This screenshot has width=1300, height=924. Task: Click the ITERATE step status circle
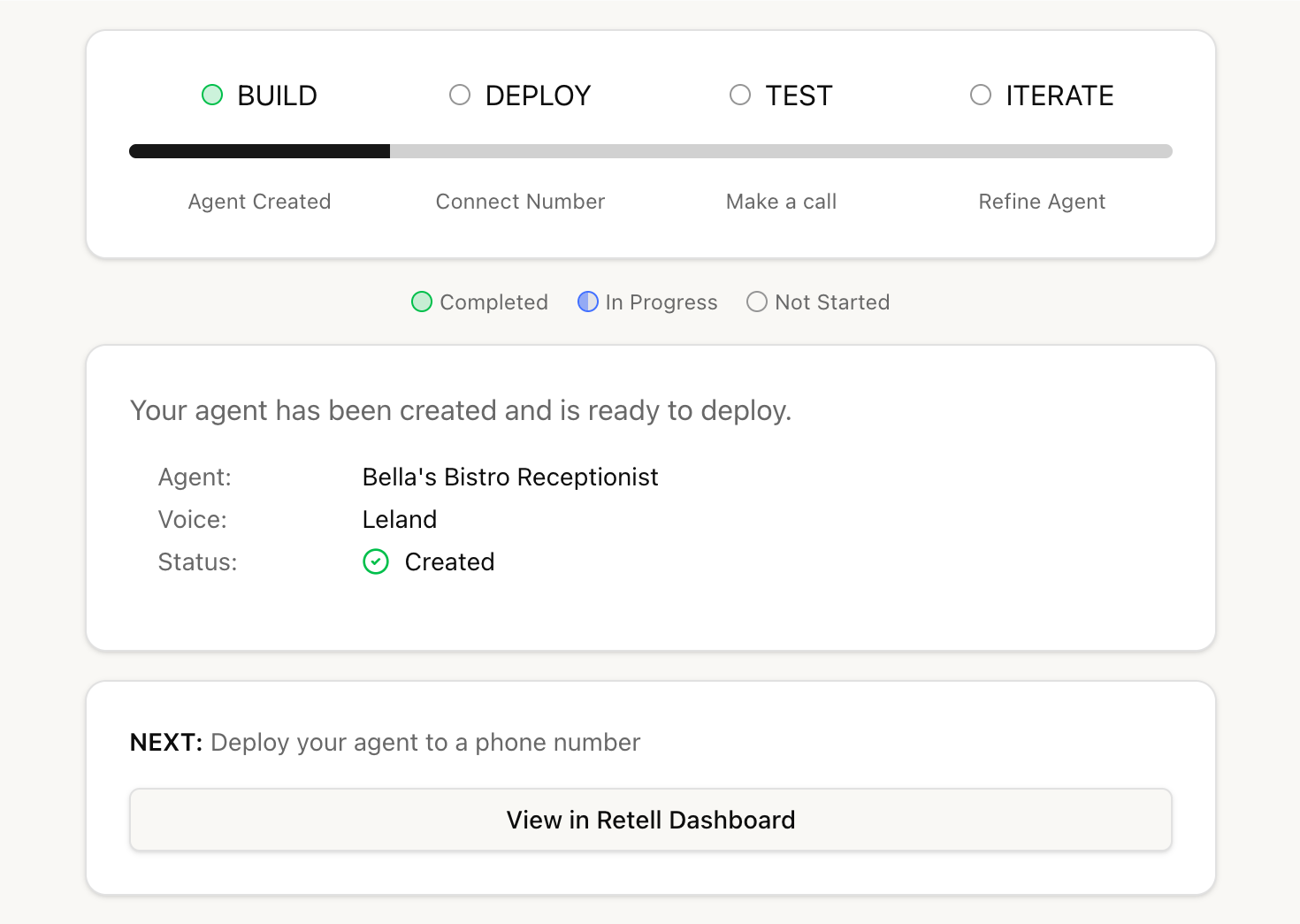[981, 95]
